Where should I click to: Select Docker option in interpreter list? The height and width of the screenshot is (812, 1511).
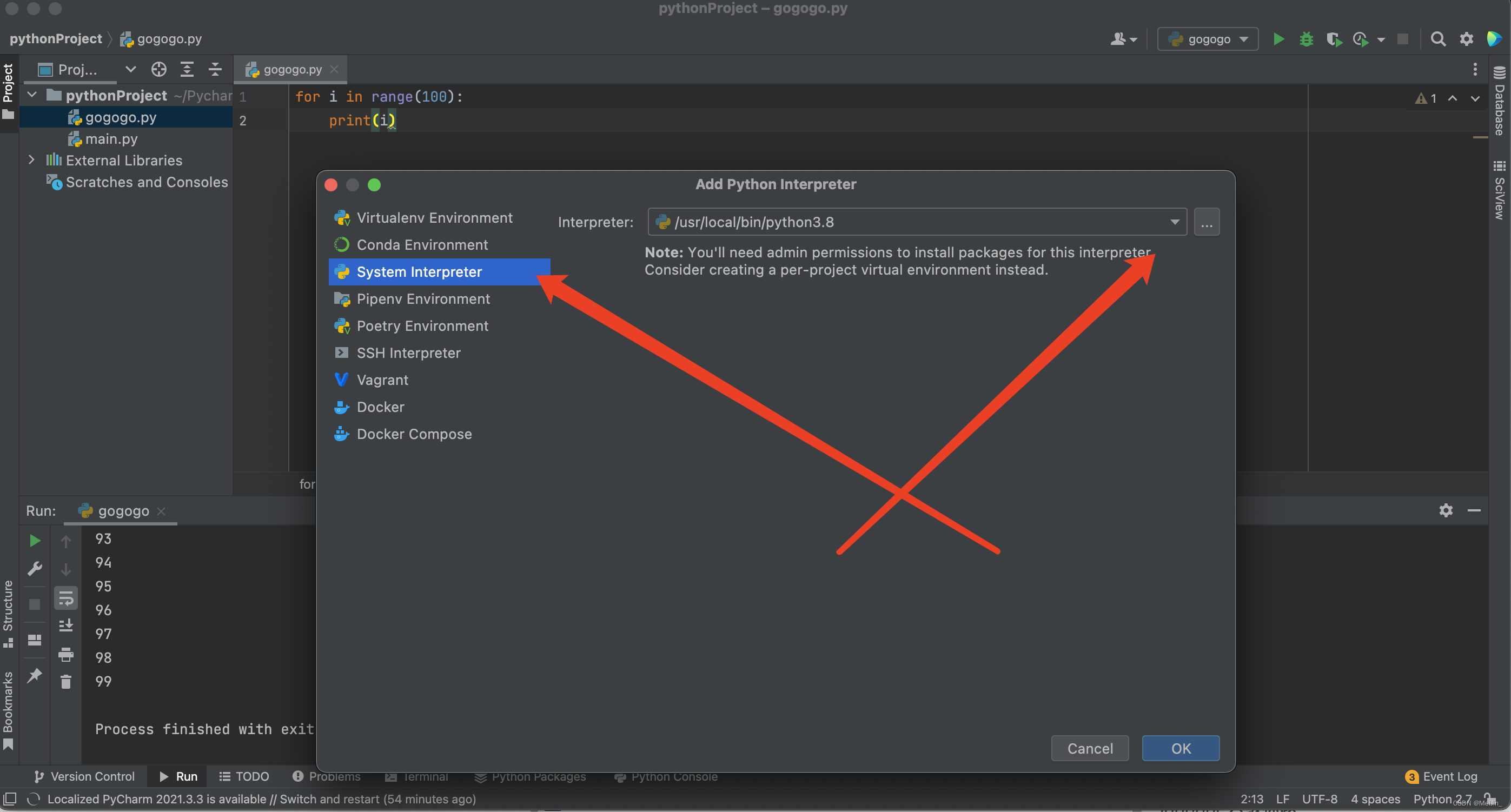[439, 407]
